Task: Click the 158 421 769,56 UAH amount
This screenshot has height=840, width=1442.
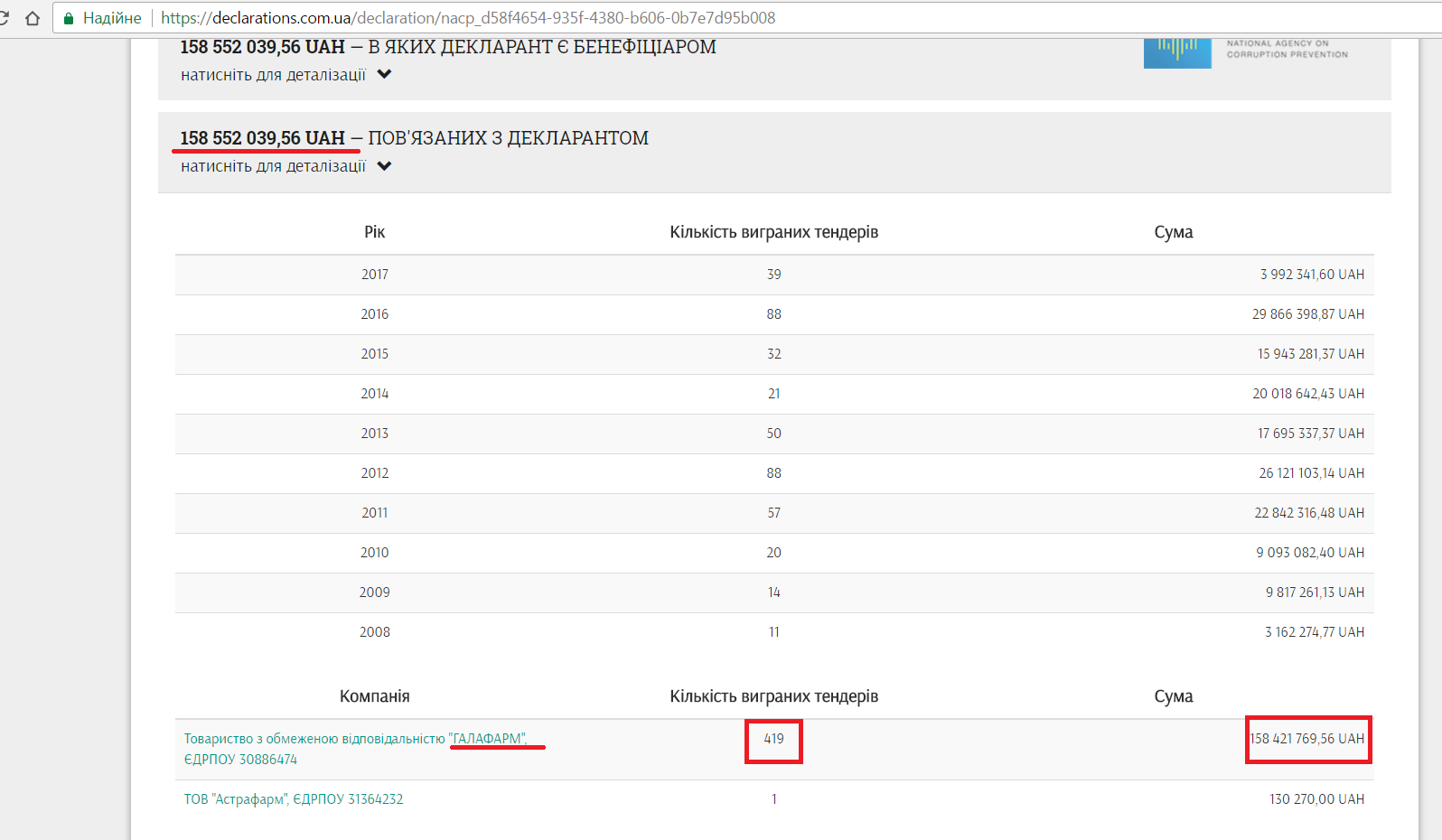Action: (x=1307, y=739)
